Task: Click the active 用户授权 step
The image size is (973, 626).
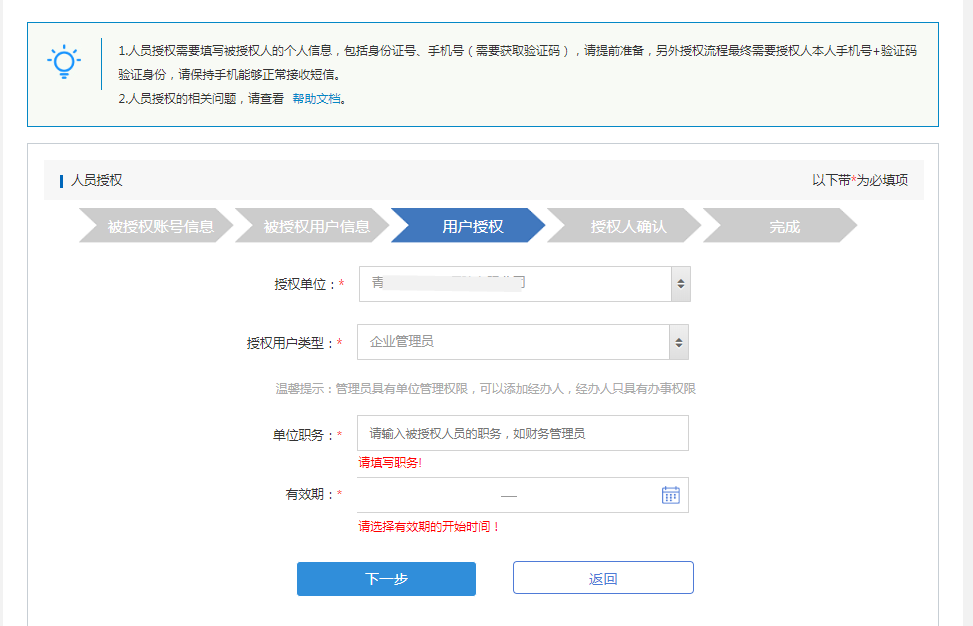Action: (x=472, y=226)
